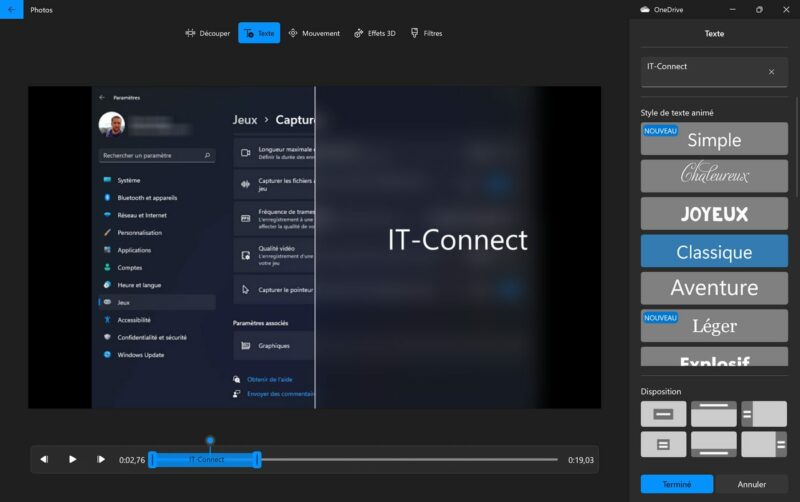Select the Explosif text style
Screen dimensions: 800x502
[x=714, y=357]
